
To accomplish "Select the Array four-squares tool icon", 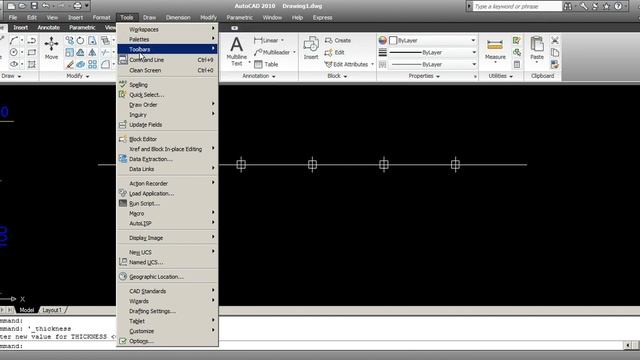I will [92, 64].
